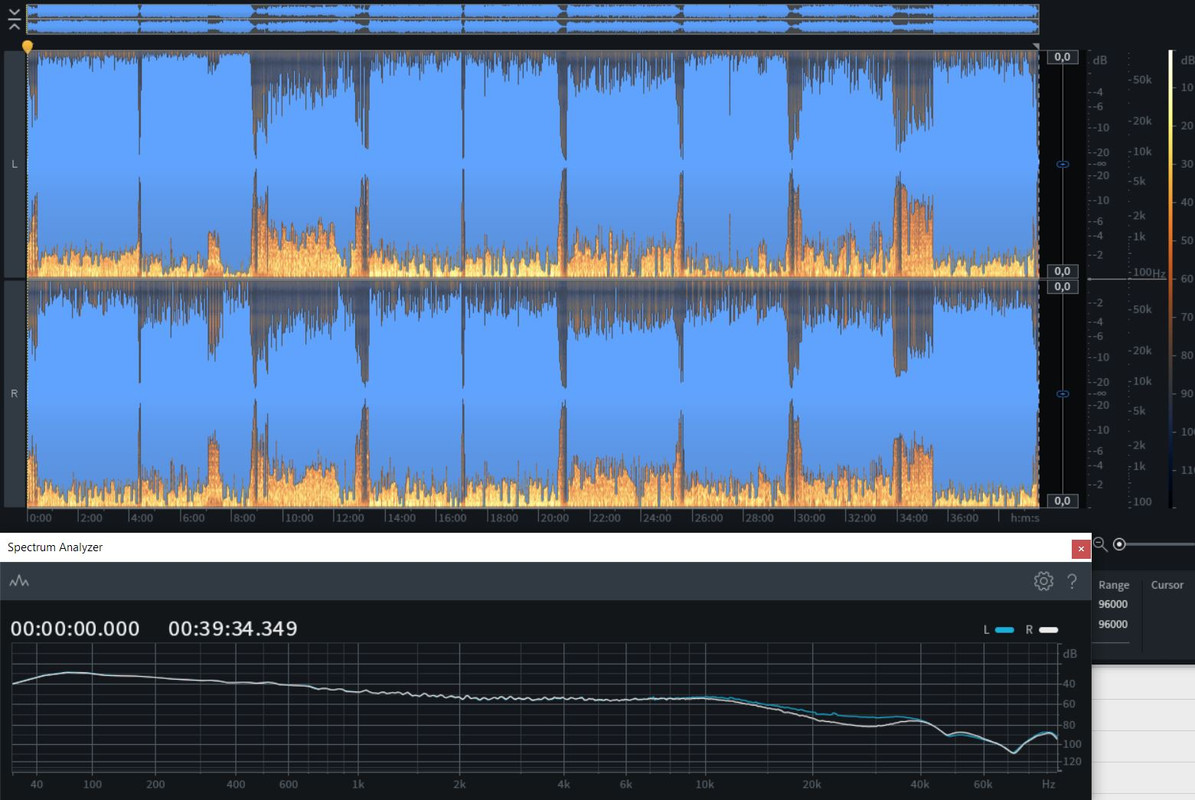Click 20:00 on the timeline ruler
The image size is (1195, 800).
click(x=554, y=518)
